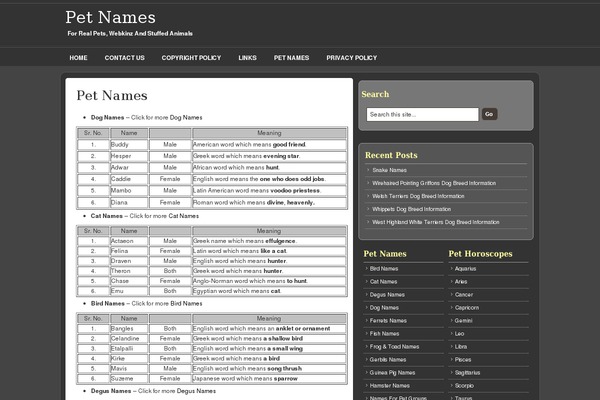Select the Caddie name cell
This screenshot has height=400, width=600.
(129, 179)
